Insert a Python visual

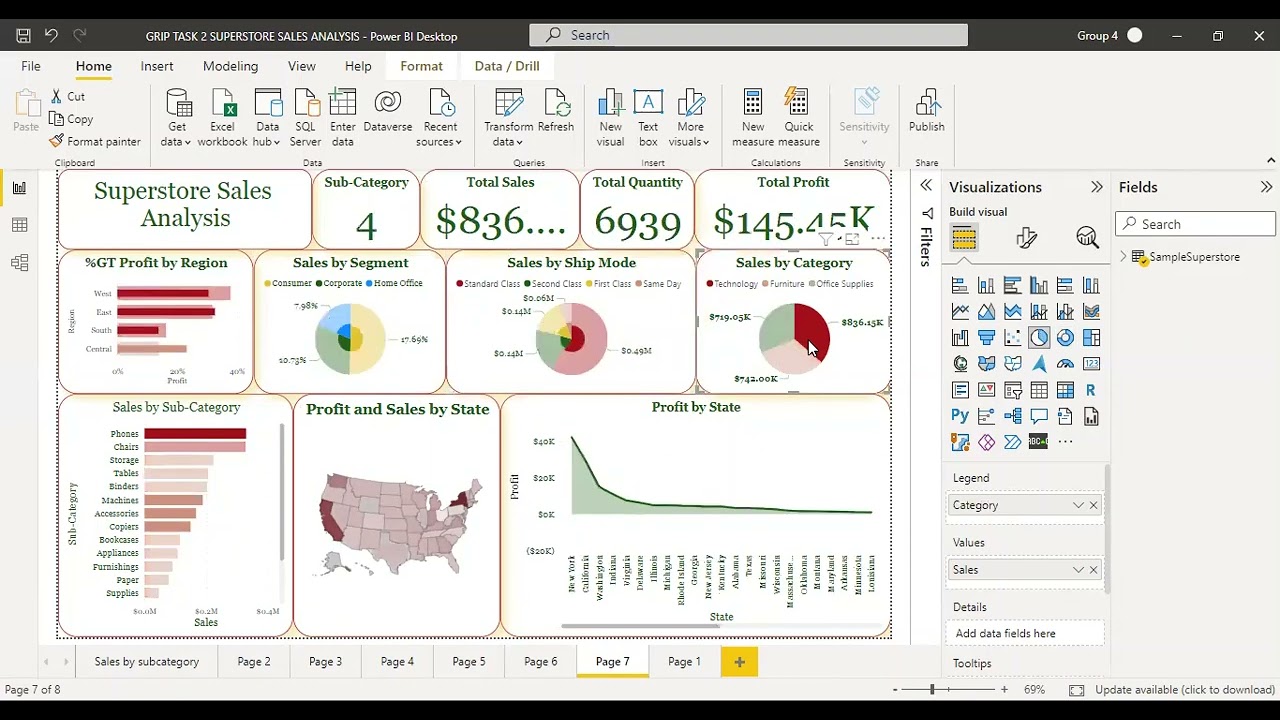point(960,416)
